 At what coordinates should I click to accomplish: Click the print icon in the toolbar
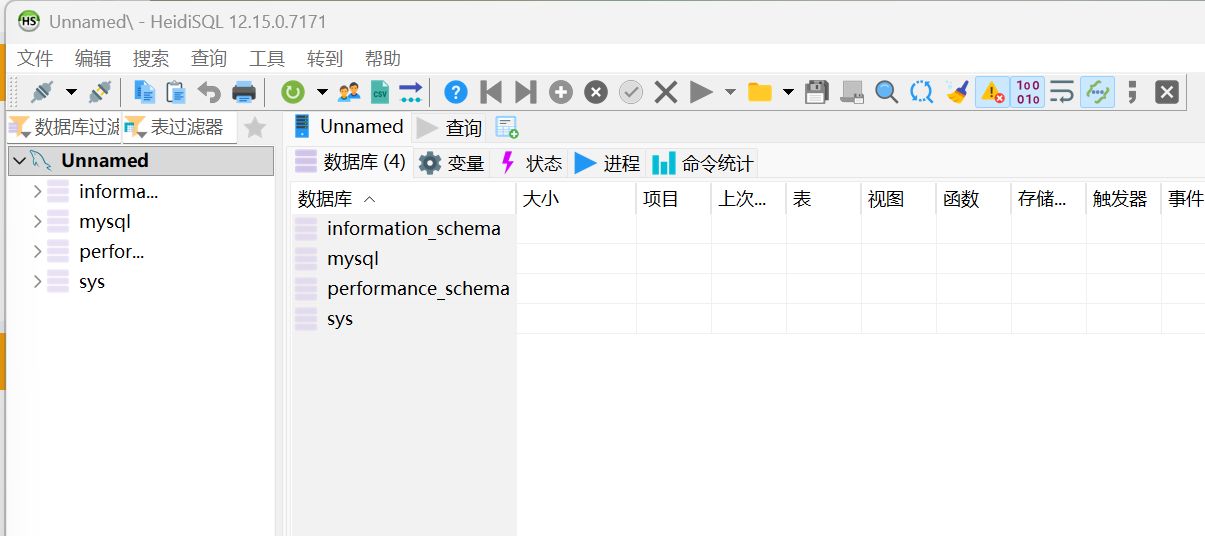click(x=244, y=92)
